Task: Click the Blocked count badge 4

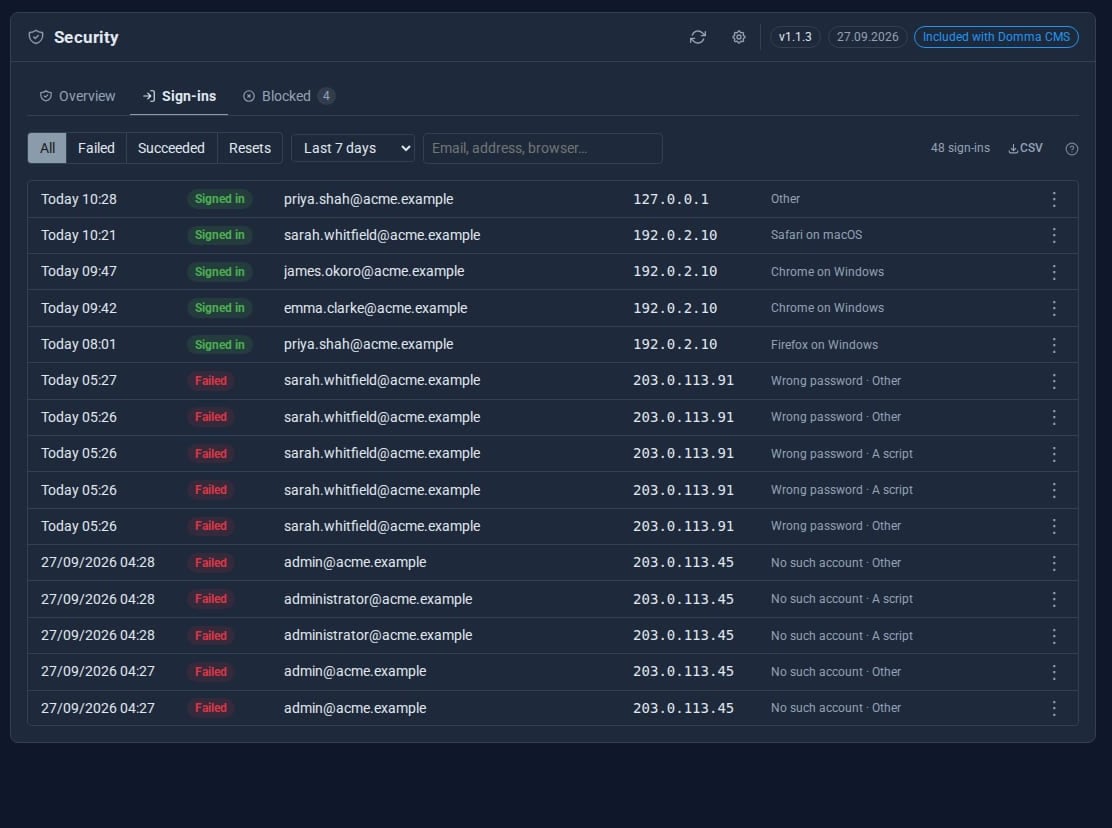Action: [326, 96]
